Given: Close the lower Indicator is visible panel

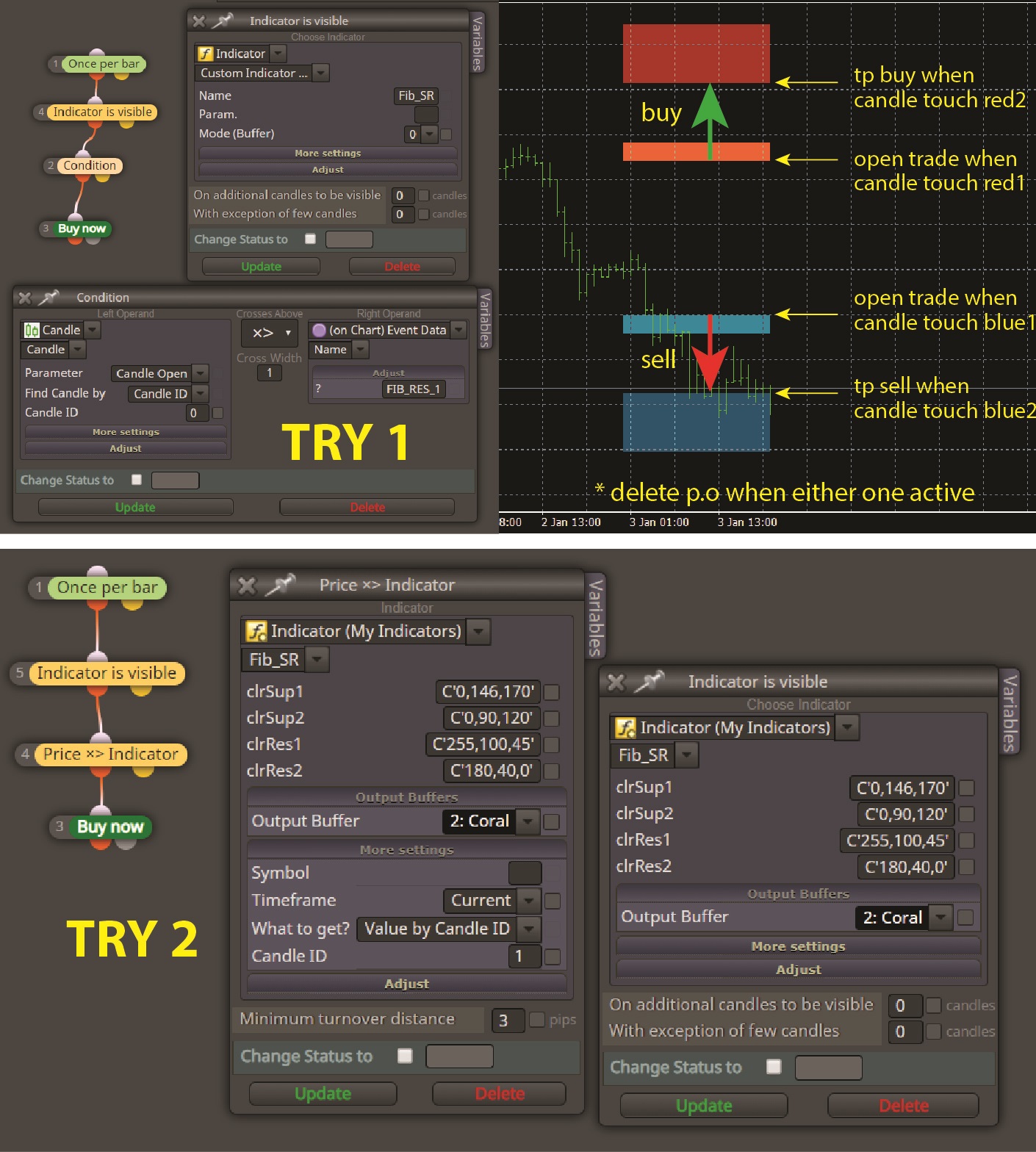Looking at the screenshot, I should coord(616,683).
